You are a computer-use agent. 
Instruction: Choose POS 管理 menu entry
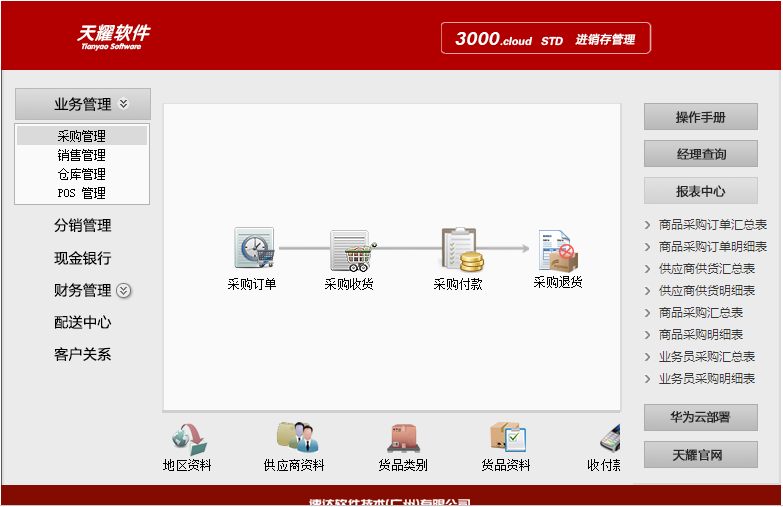click(x=81, y=193)
